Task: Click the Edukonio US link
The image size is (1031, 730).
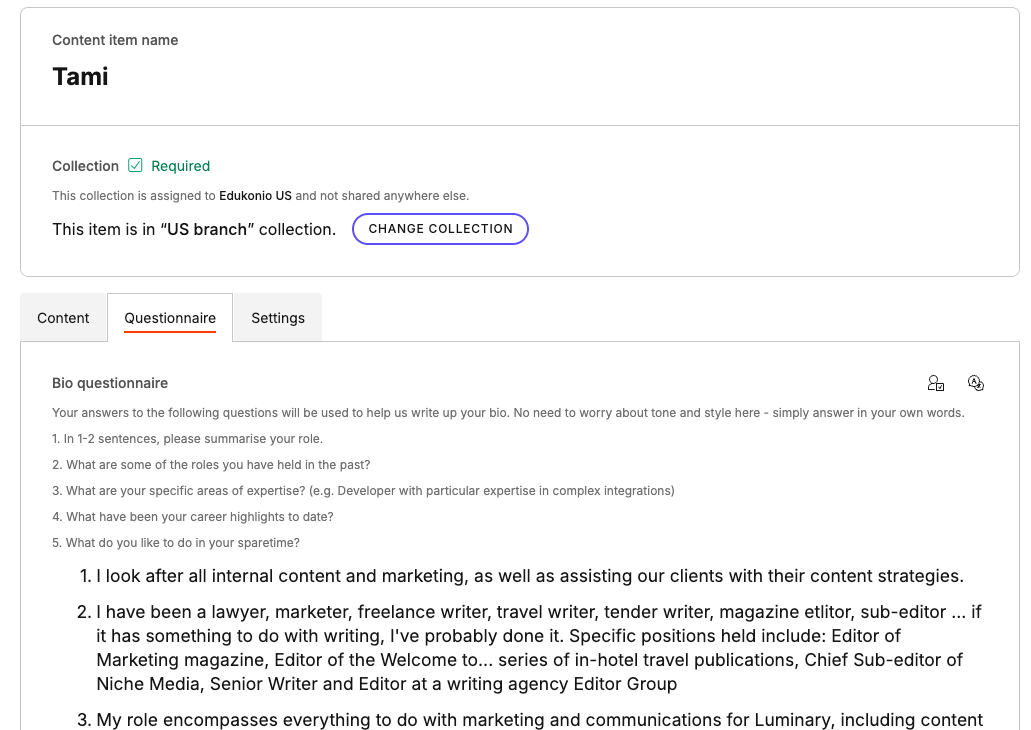Action: tap(255, 195)
